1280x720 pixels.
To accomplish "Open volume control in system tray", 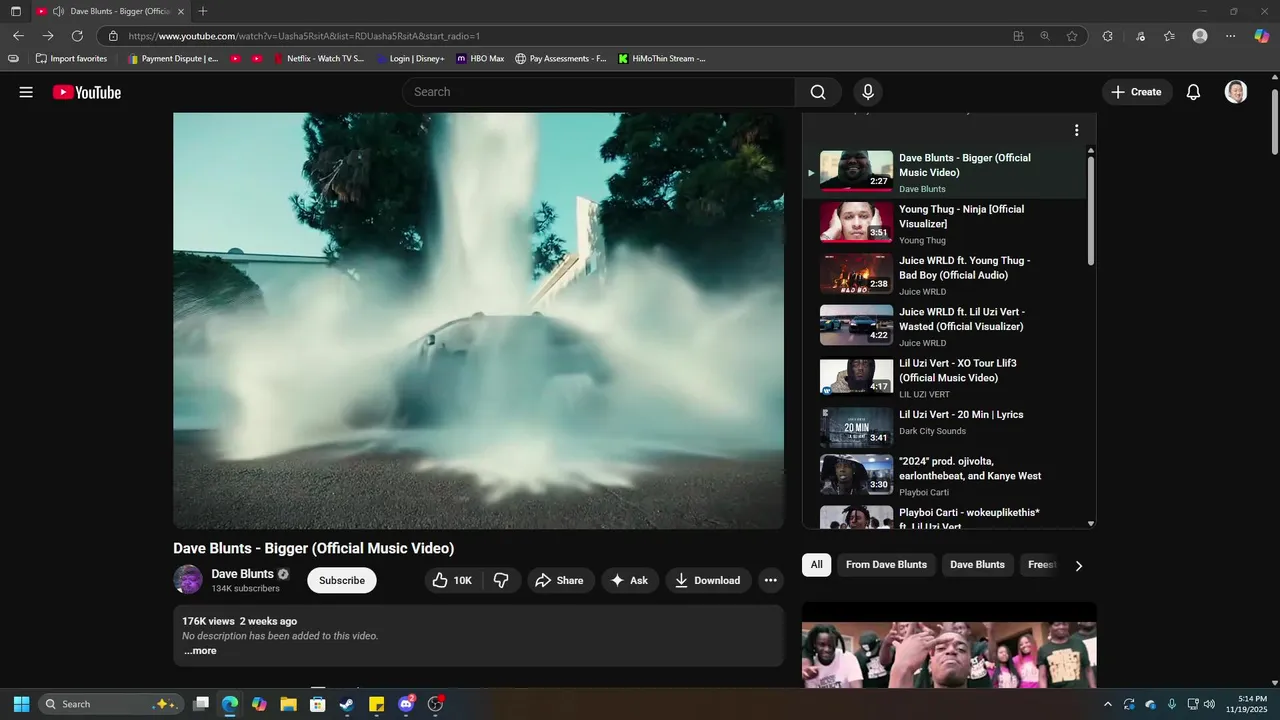I will (x=1209, y=704).
